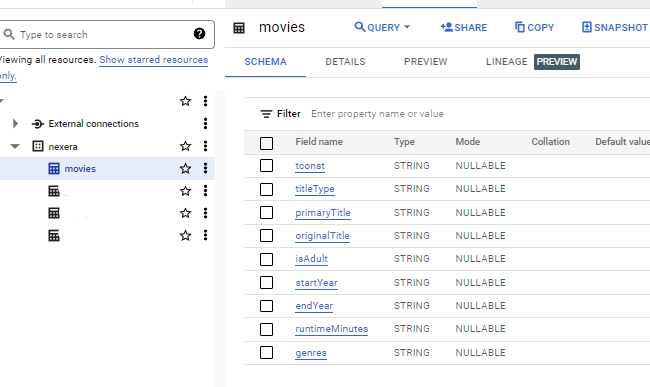Open the QUERY dropdown

pos(382,27)
